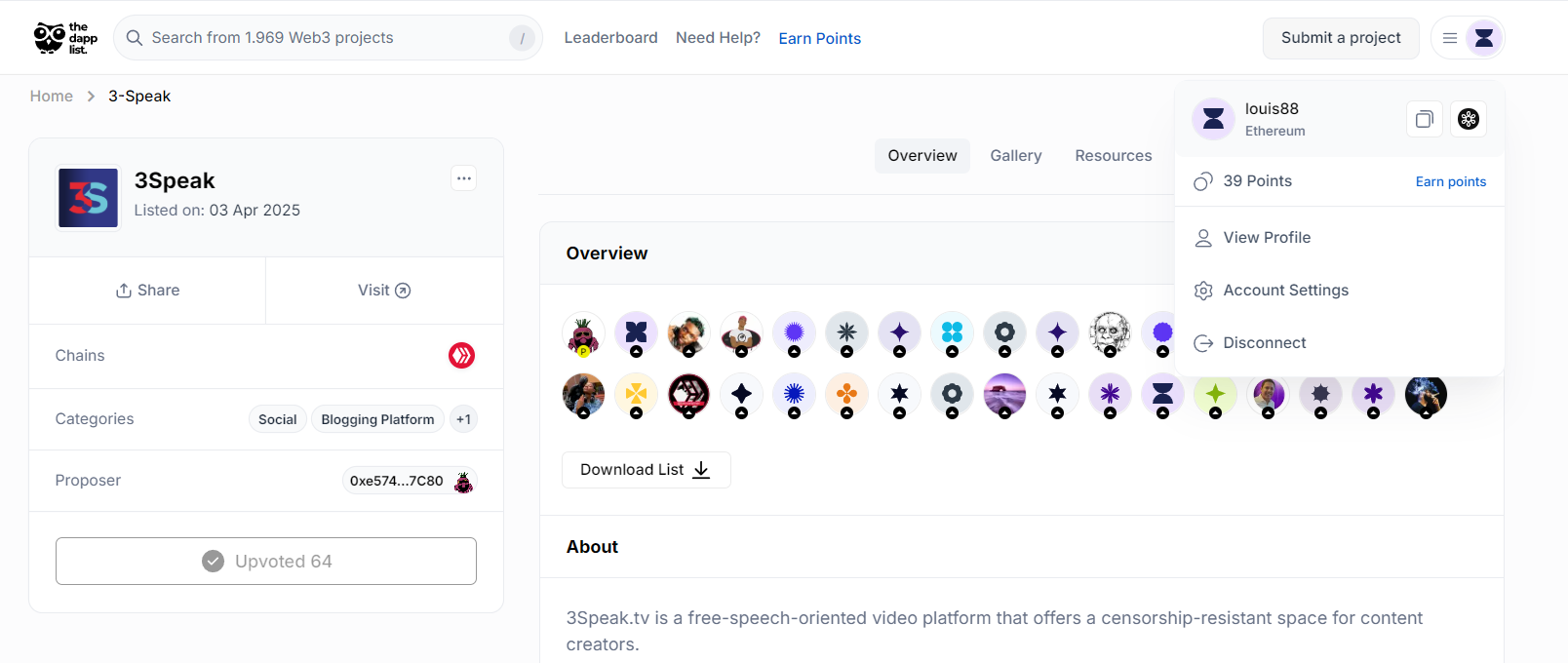Click the Listed on 03 Apr 2025 text
This screenshot has width=1568, height=663.
tap(217, 211)
